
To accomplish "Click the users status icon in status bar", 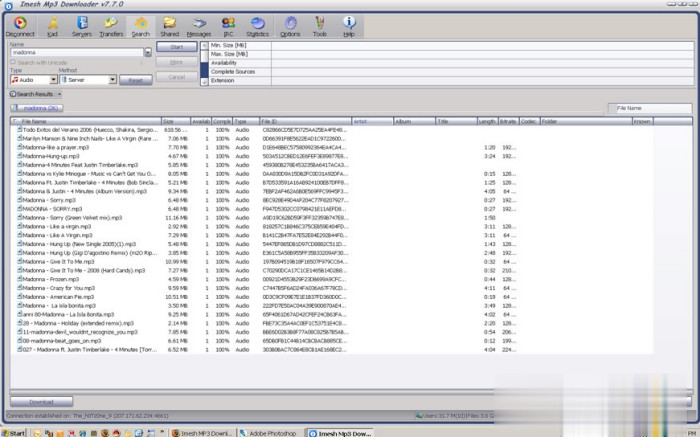I will tap(419, 416).
